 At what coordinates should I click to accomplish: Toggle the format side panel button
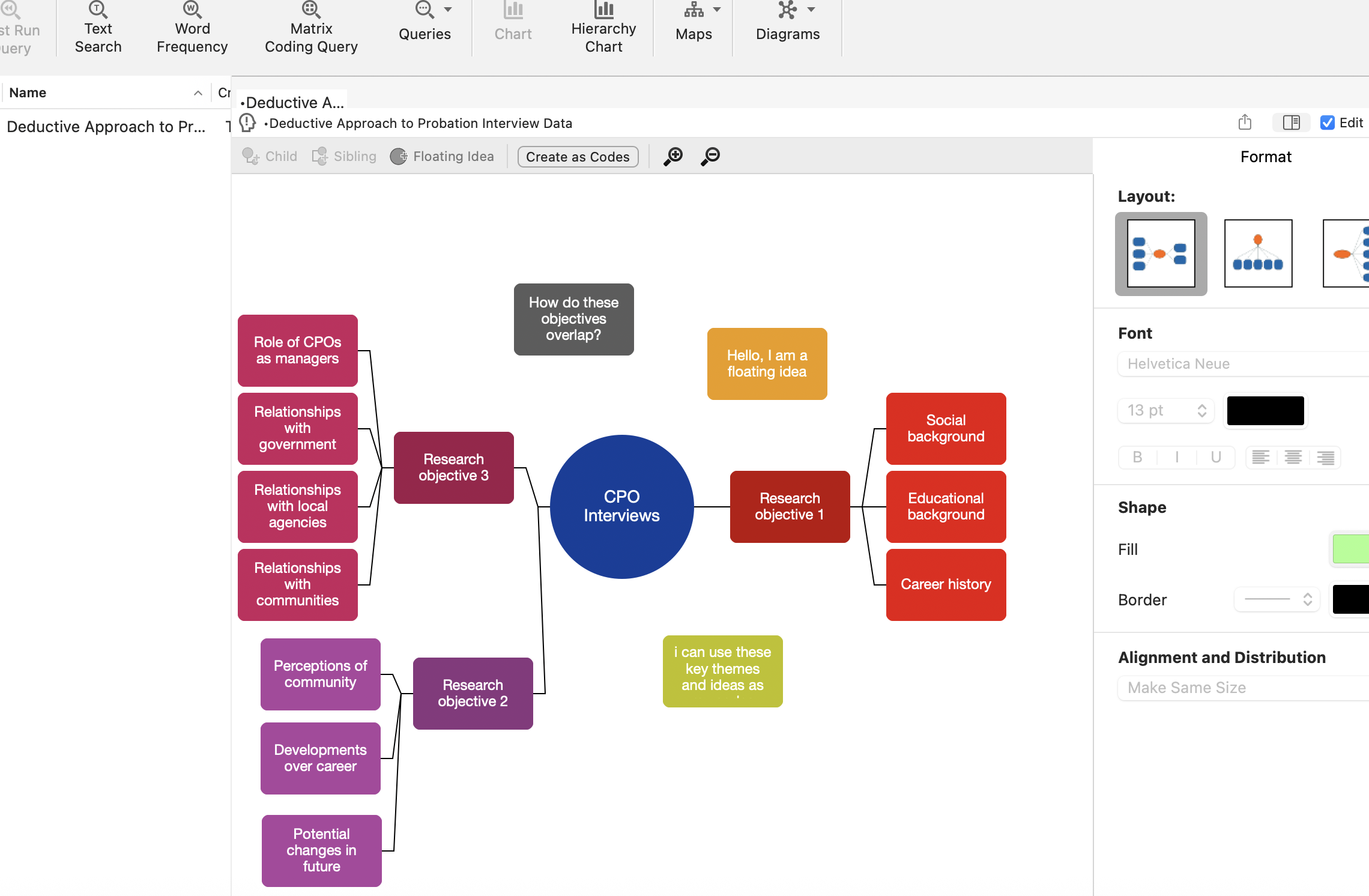coord(1291,123)
